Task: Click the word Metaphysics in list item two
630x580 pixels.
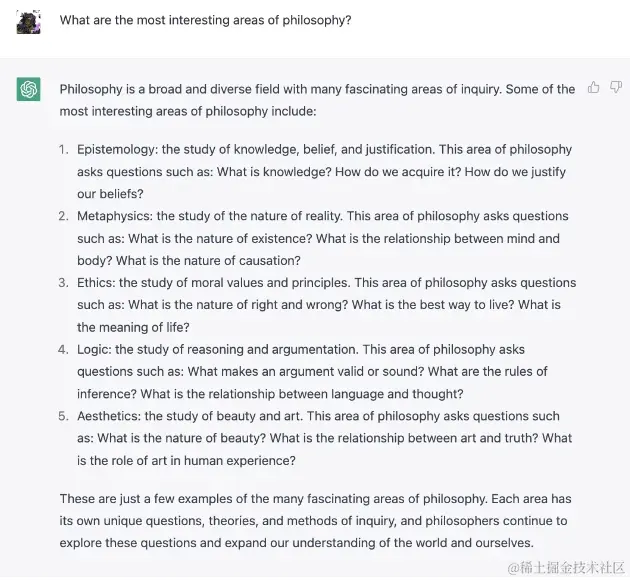Action: (114, 216)
